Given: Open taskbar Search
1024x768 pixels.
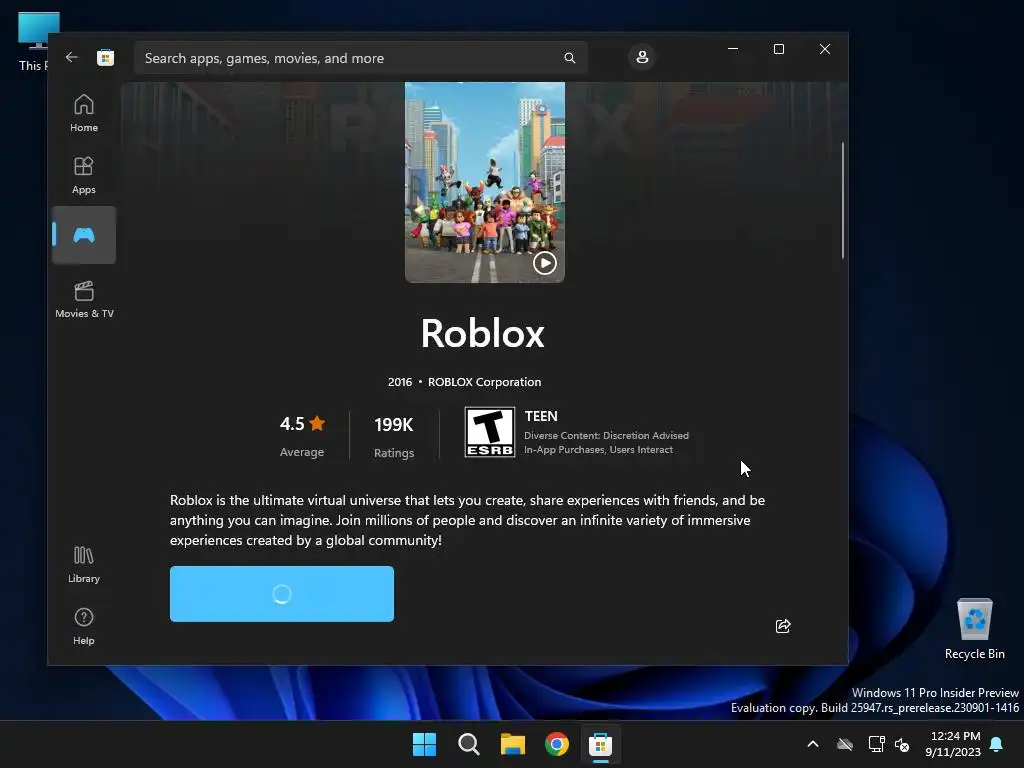Looking at the screenshot, I should 469,744.
